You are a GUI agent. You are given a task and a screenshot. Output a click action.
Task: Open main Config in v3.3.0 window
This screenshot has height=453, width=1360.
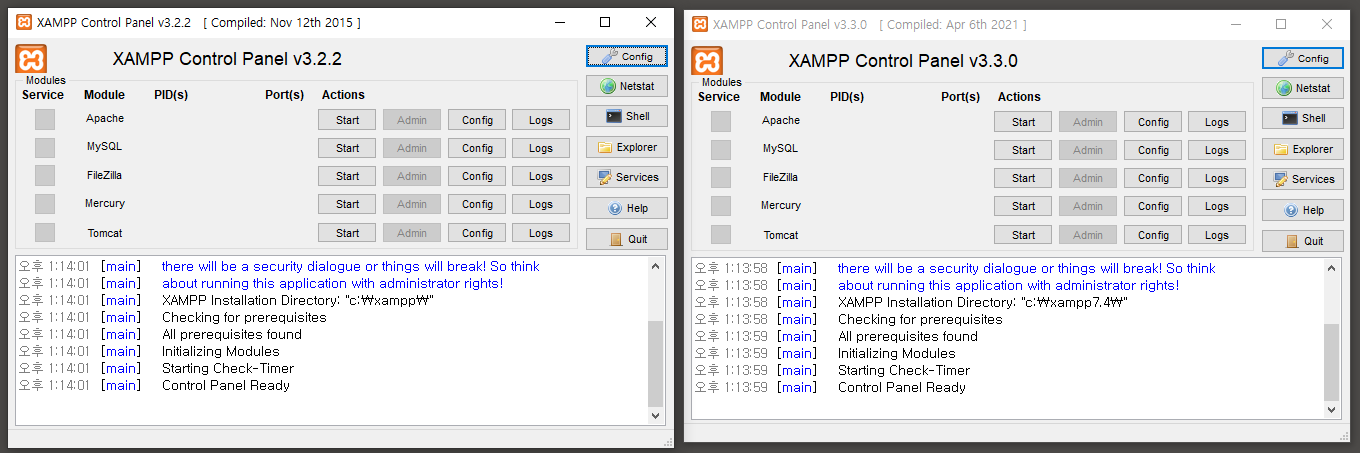point(1303,58)
